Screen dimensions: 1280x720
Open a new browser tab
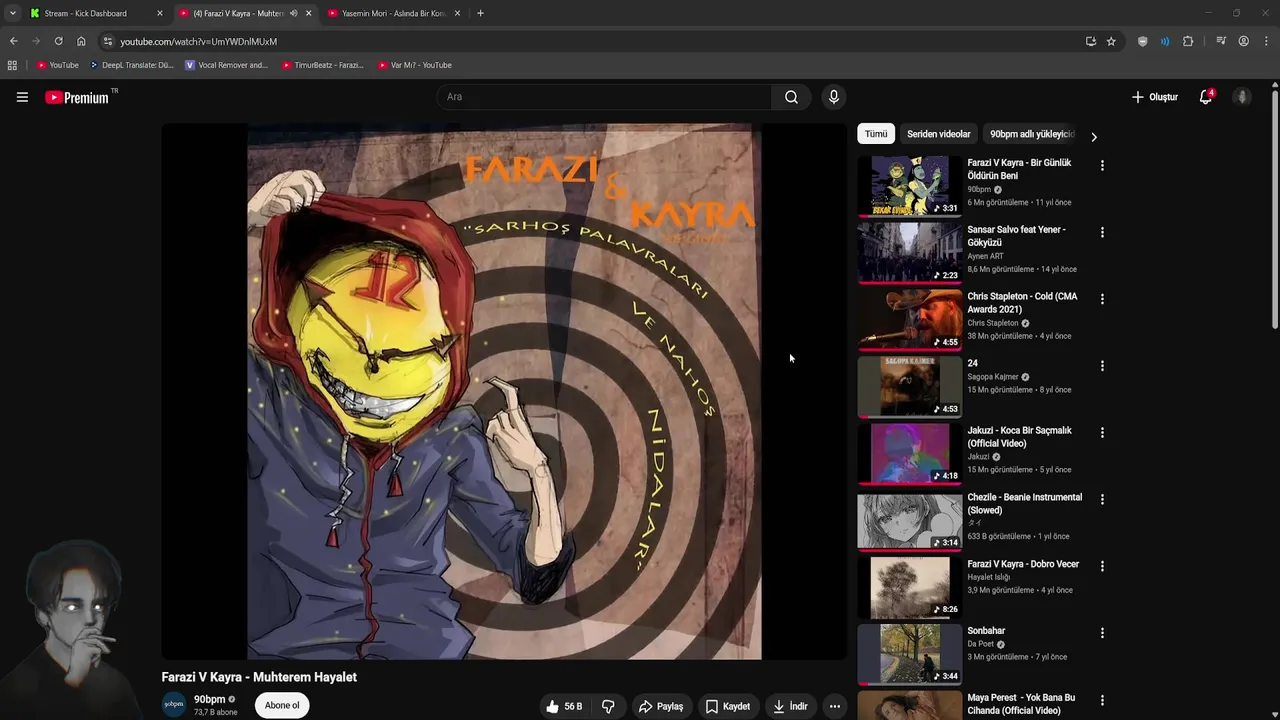[x=481, y=13]
